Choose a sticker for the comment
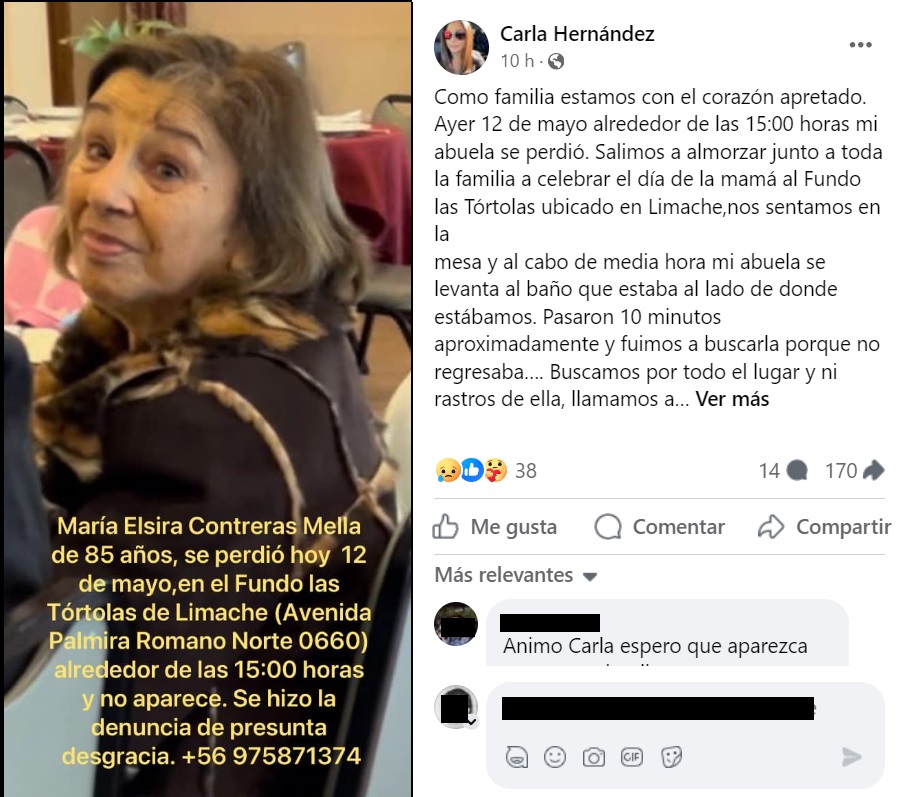Viewport: 903px width, 797px height. (671, 757)
